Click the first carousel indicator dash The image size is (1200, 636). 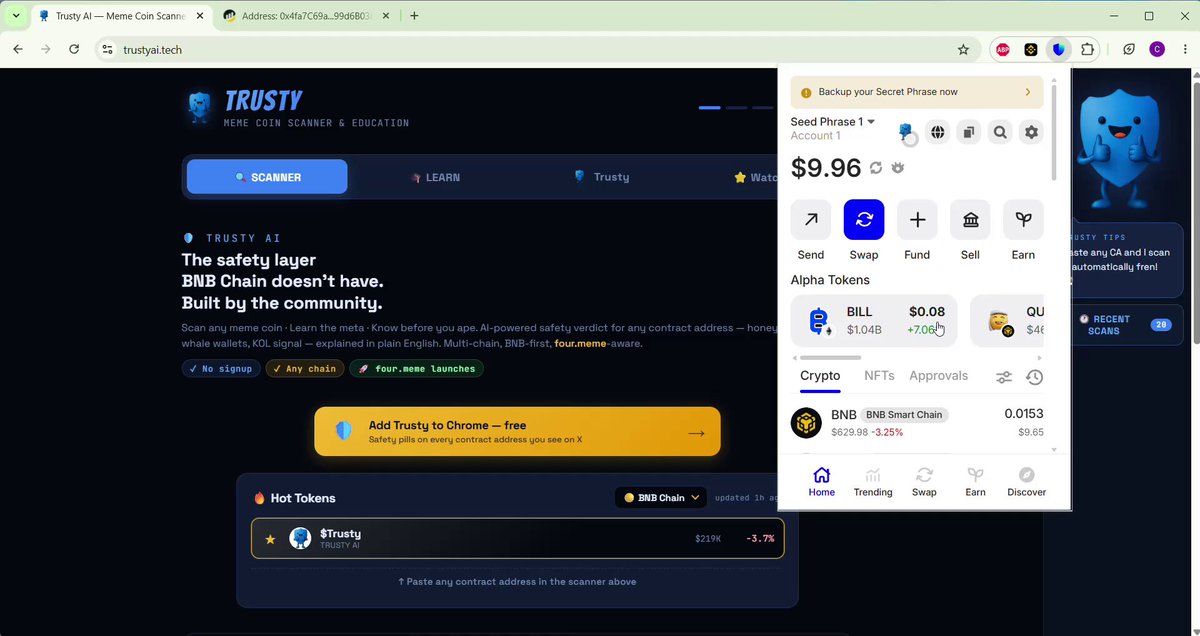pos(710,107)
